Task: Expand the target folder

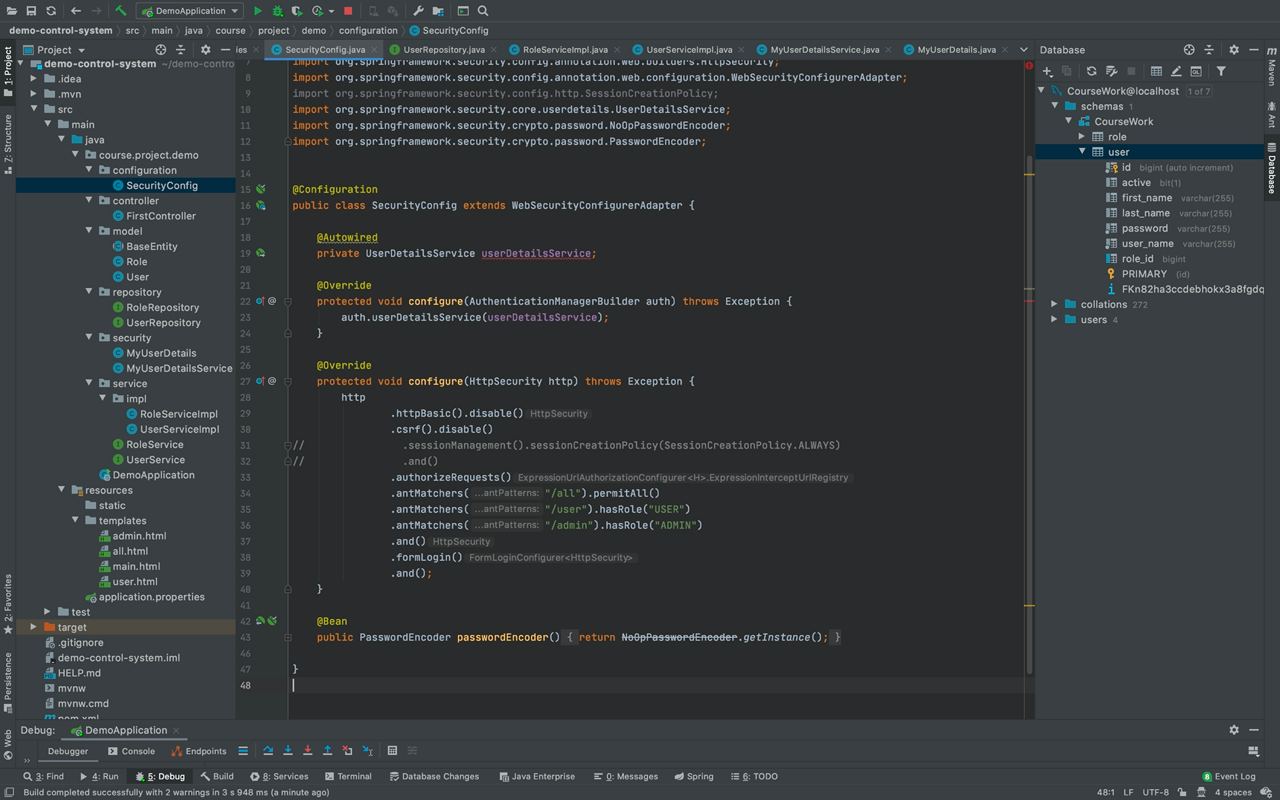Action: click(x=33, y=627)
